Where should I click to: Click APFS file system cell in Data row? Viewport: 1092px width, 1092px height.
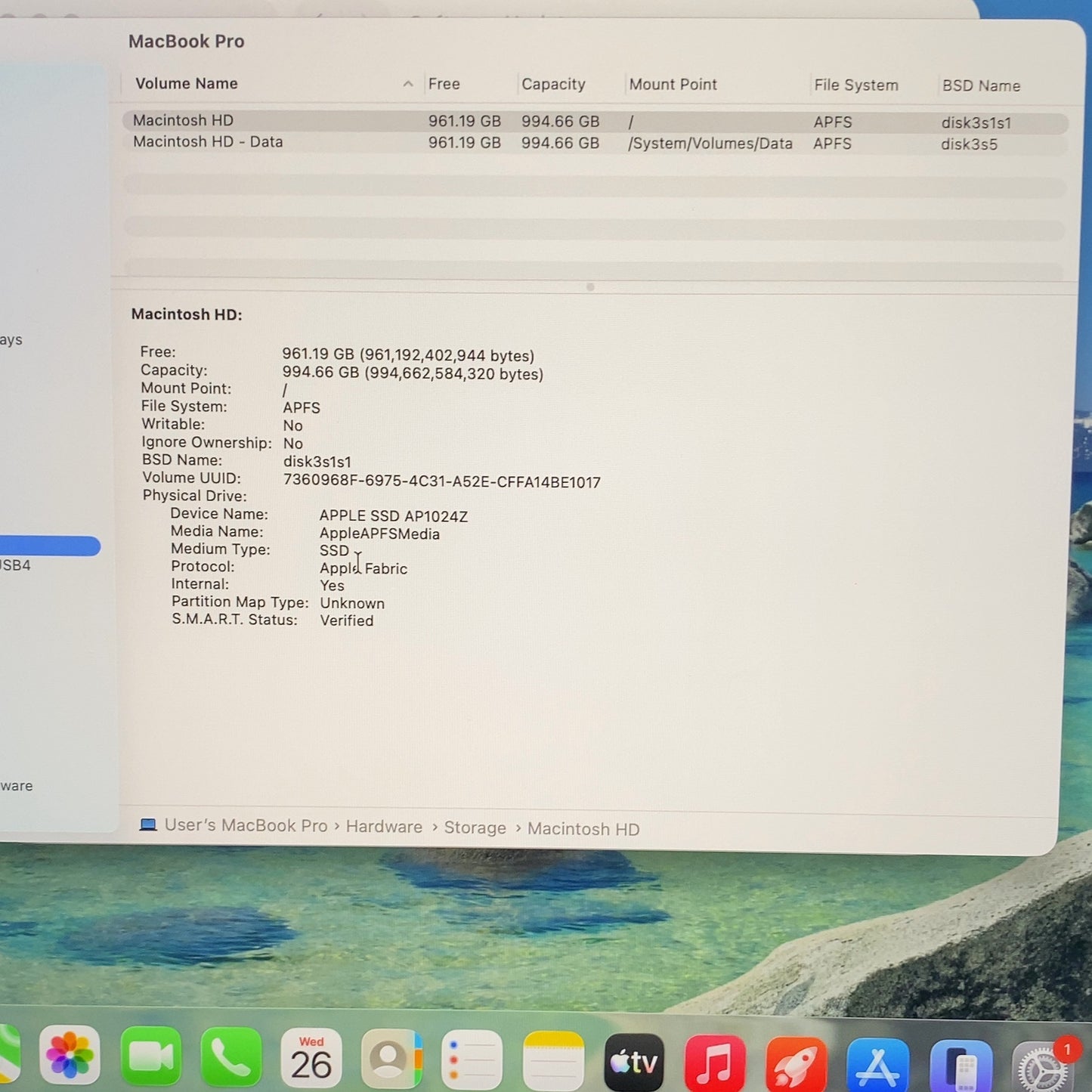[x=833, y=144]
